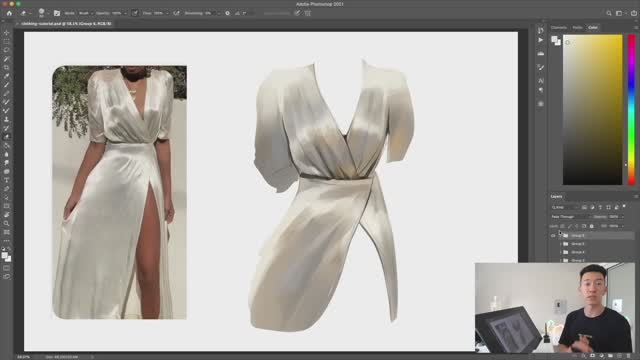Toggle visibility of the top Group layer

click(x=553, y=236)
